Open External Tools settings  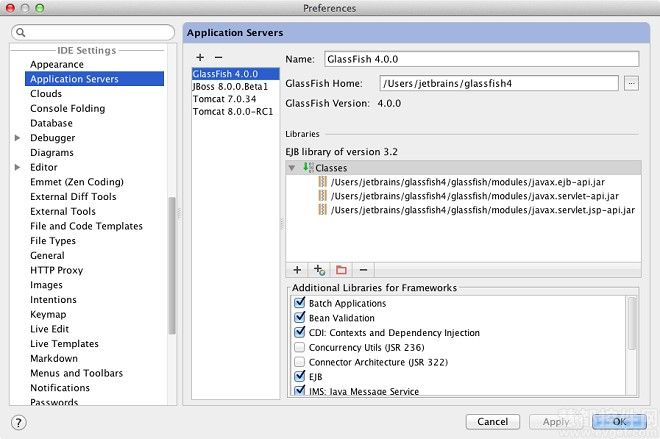[x=63, y=211]
